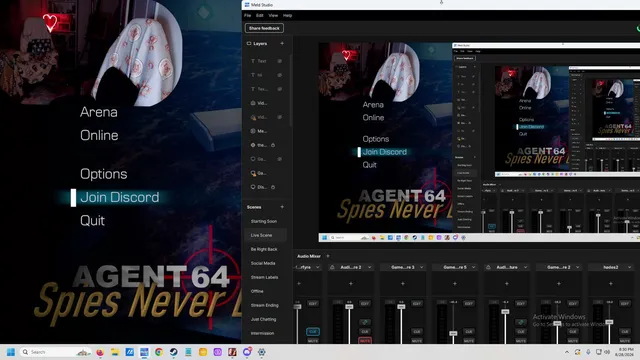The width and height of the screenshot is (640, 360).
Task: Click the 'the...' layer gear icon
Action: point(253,145)
